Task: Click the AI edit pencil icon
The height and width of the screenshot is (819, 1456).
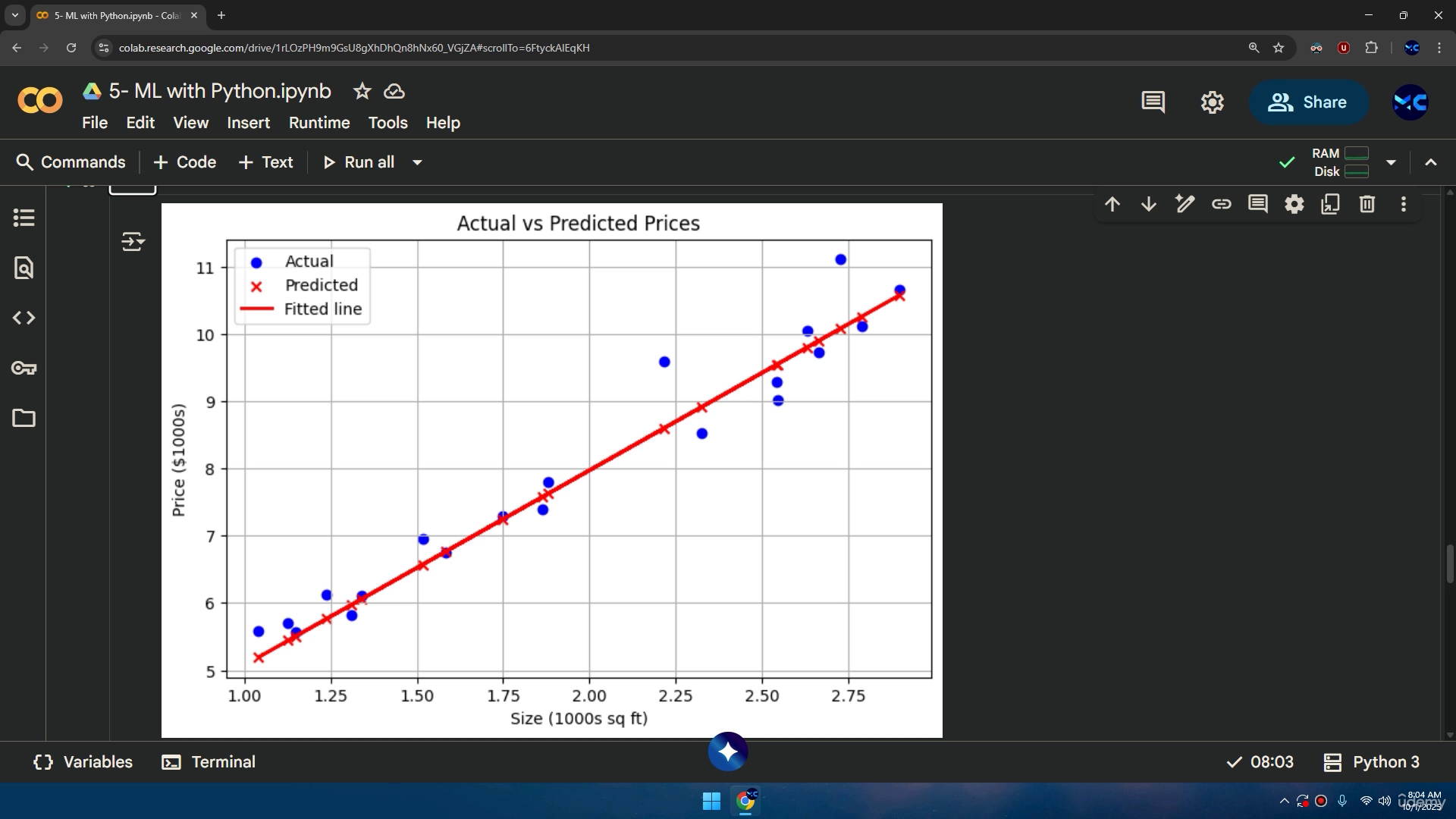Action: point(1185,204)
